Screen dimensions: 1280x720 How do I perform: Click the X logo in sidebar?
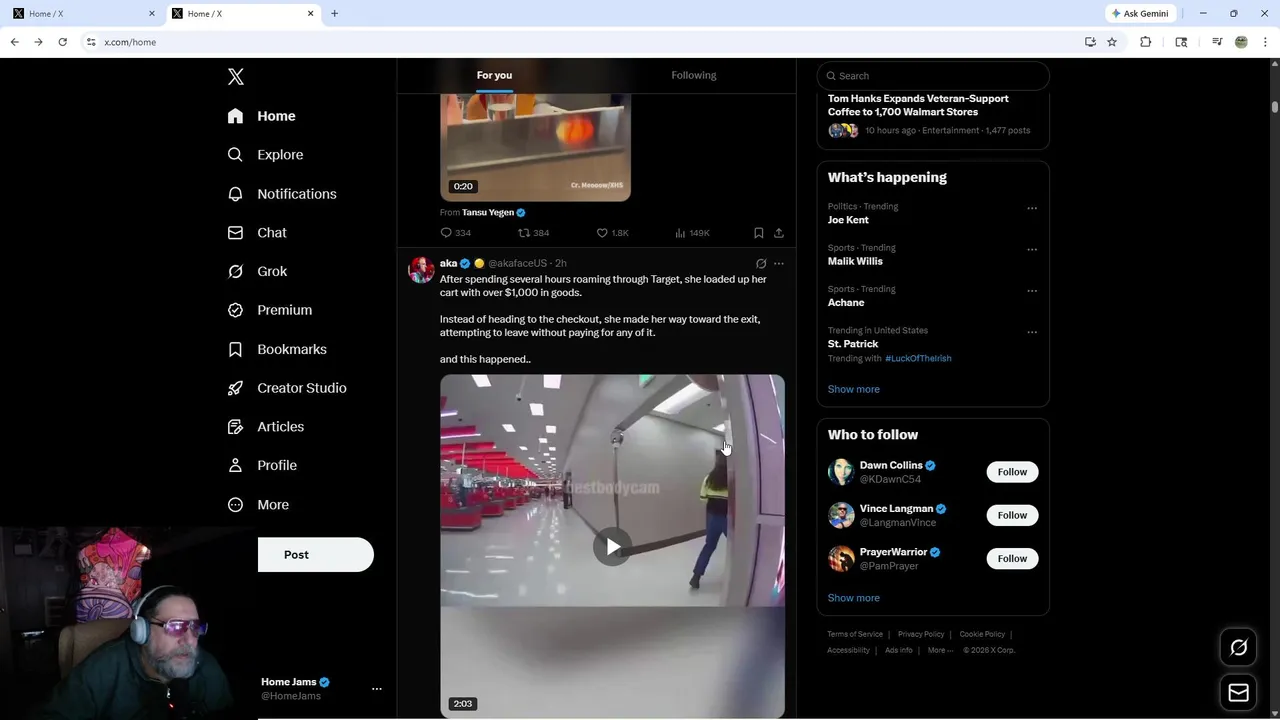[235, 77]
